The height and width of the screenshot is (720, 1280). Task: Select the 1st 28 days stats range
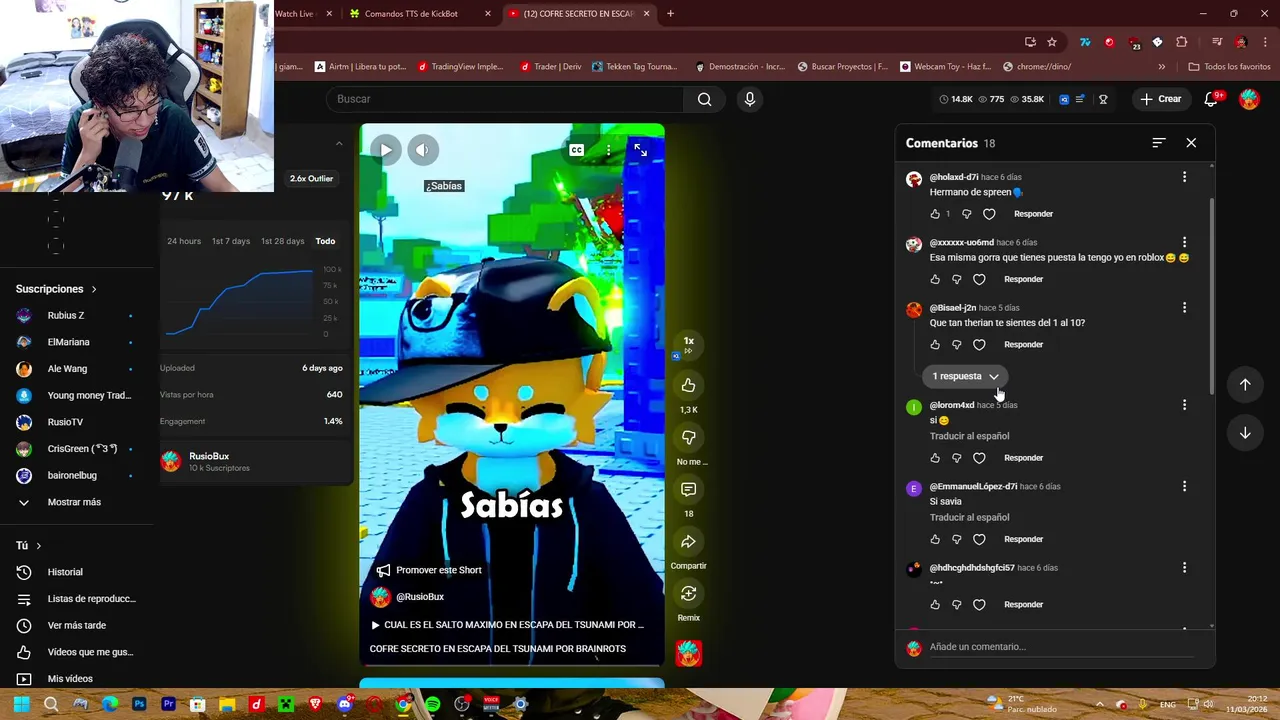pos(282,241)
